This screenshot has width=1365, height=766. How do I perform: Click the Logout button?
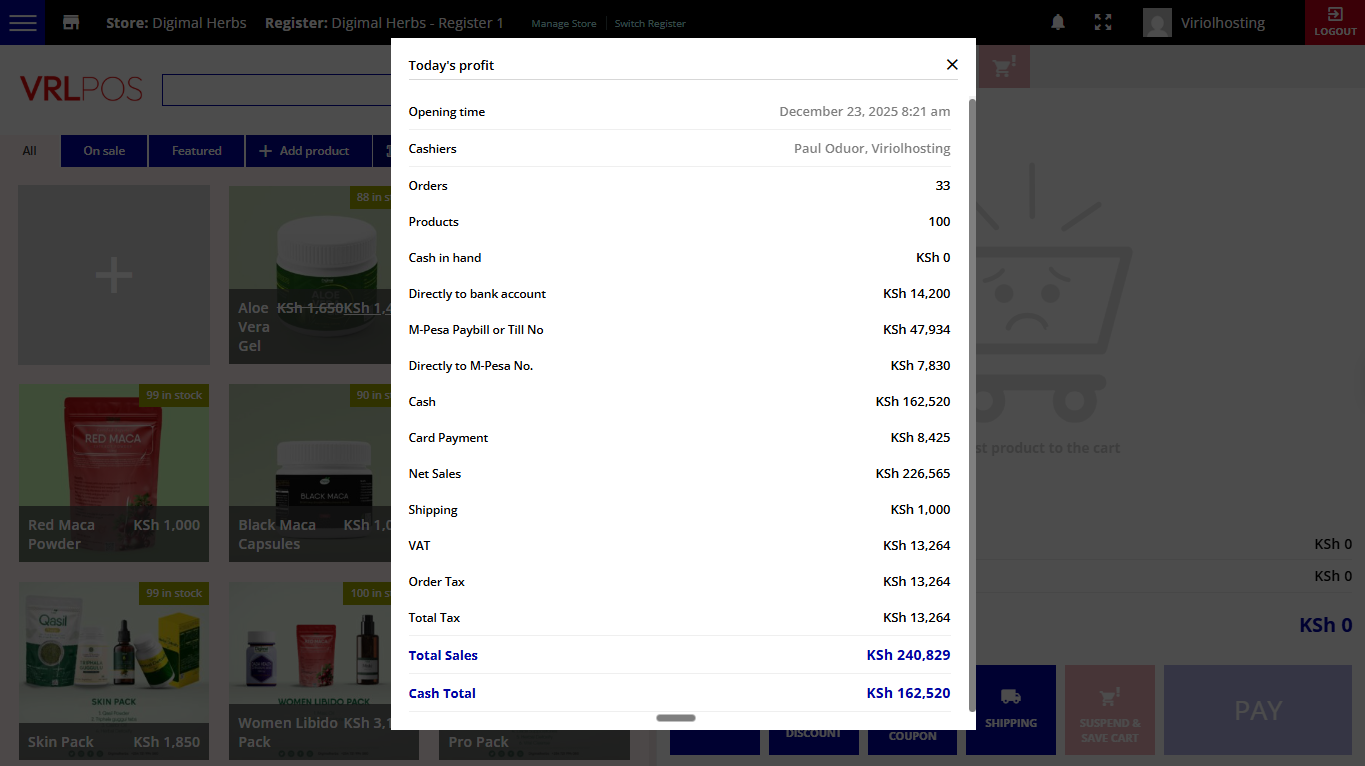[x=1335, y=22]
